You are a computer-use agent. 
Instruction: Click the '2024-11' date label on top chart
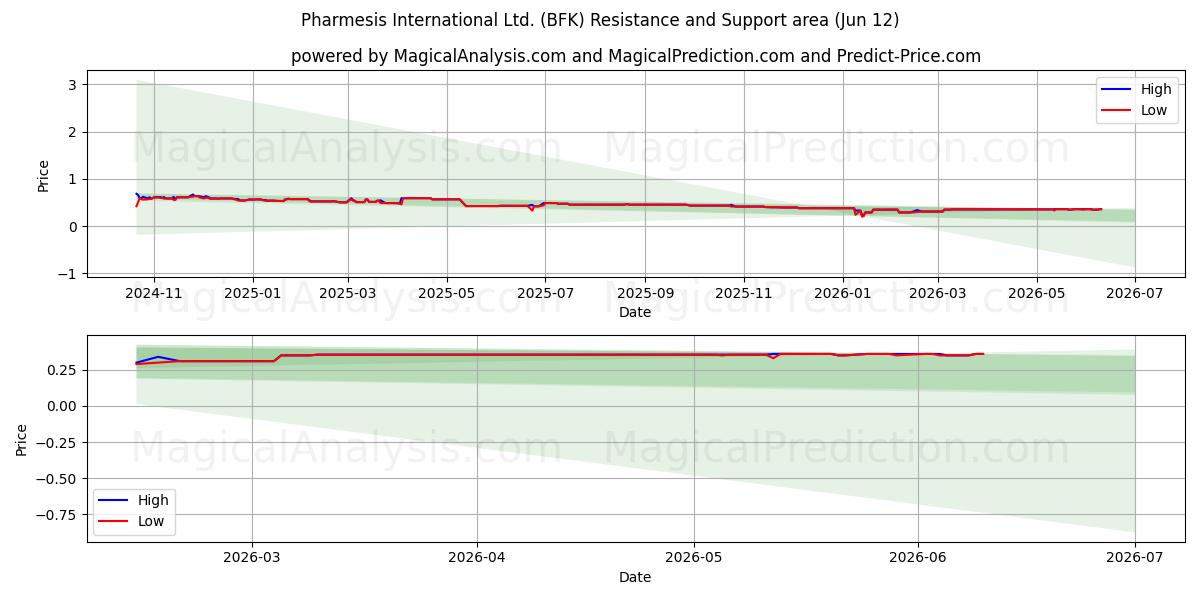click(x=154, y=294)
